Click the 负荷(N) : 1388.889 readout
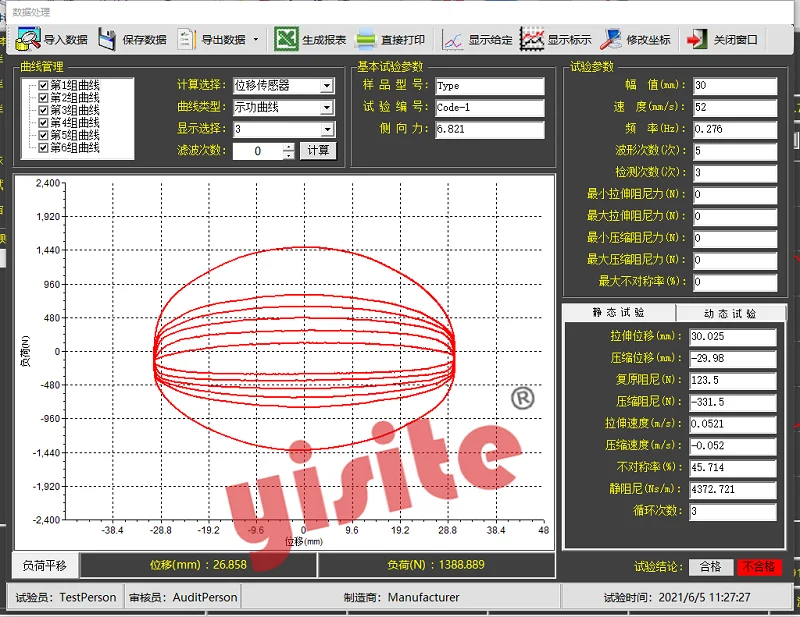 point(436,565)
